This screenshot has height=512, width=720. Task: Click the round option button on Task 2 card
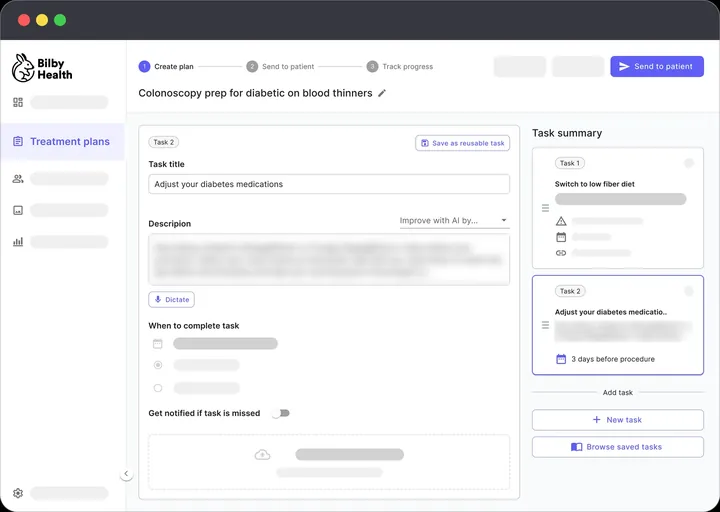click(689, 291)
